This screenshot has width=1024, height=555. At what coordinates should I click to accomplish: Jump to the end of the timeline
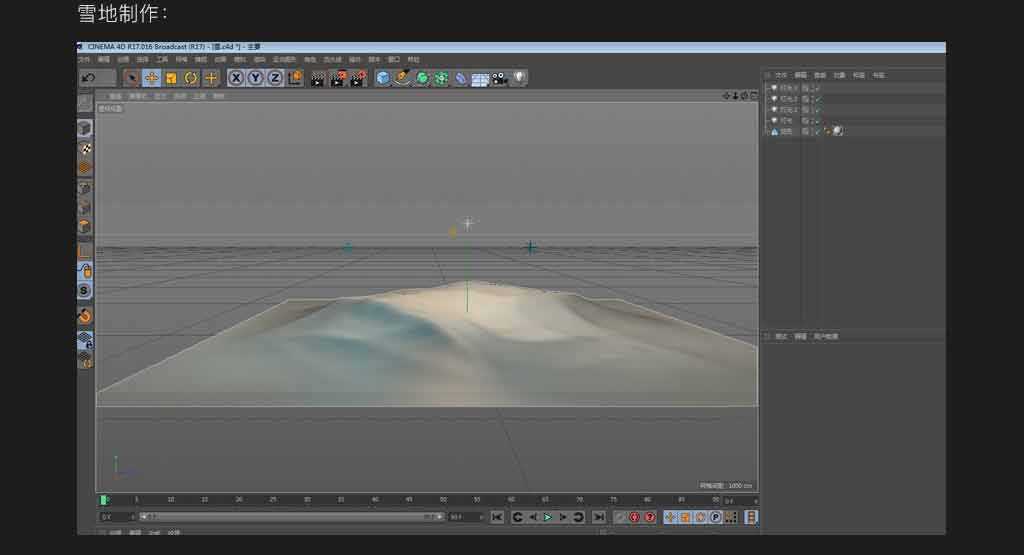[x=598, y=517]
